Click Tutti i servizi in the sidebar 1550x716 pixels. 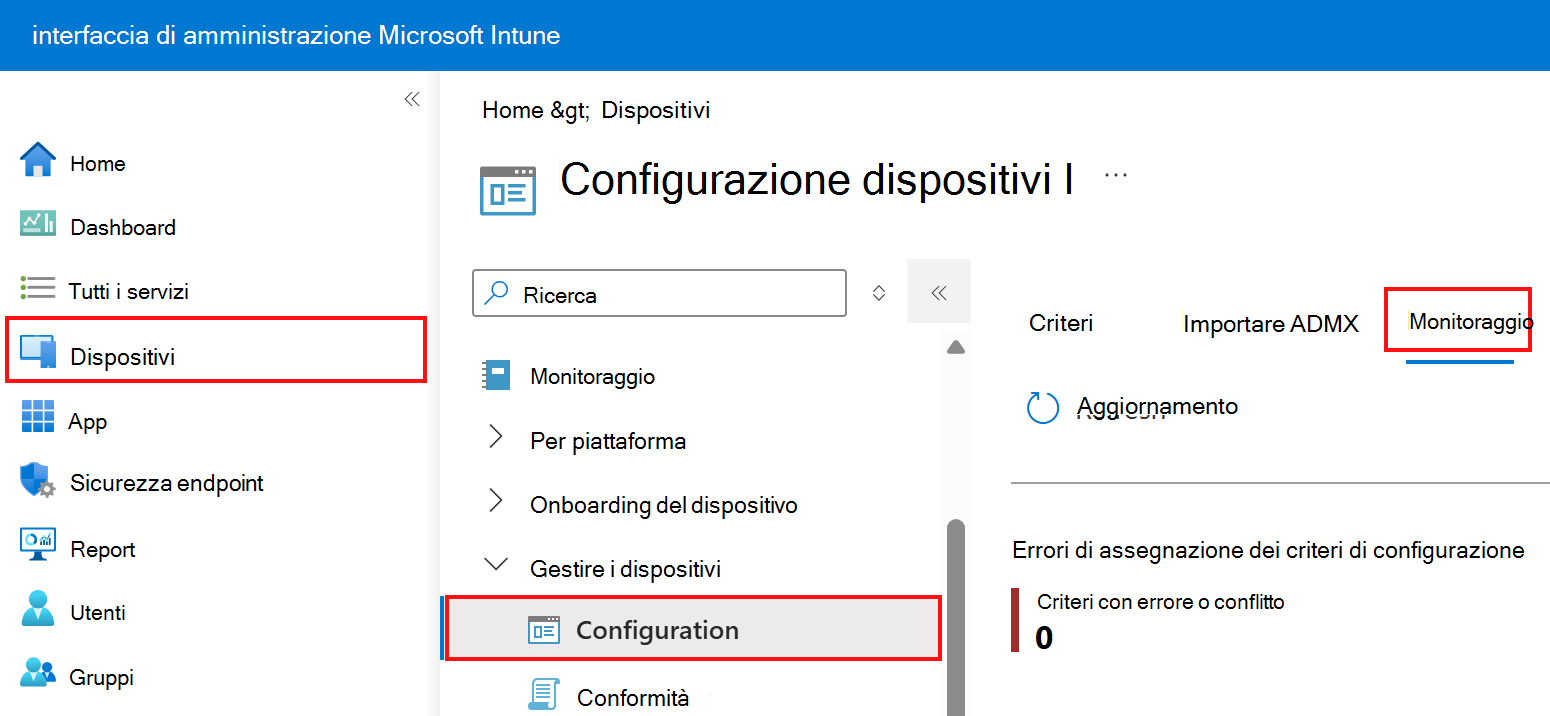[127, 290]
